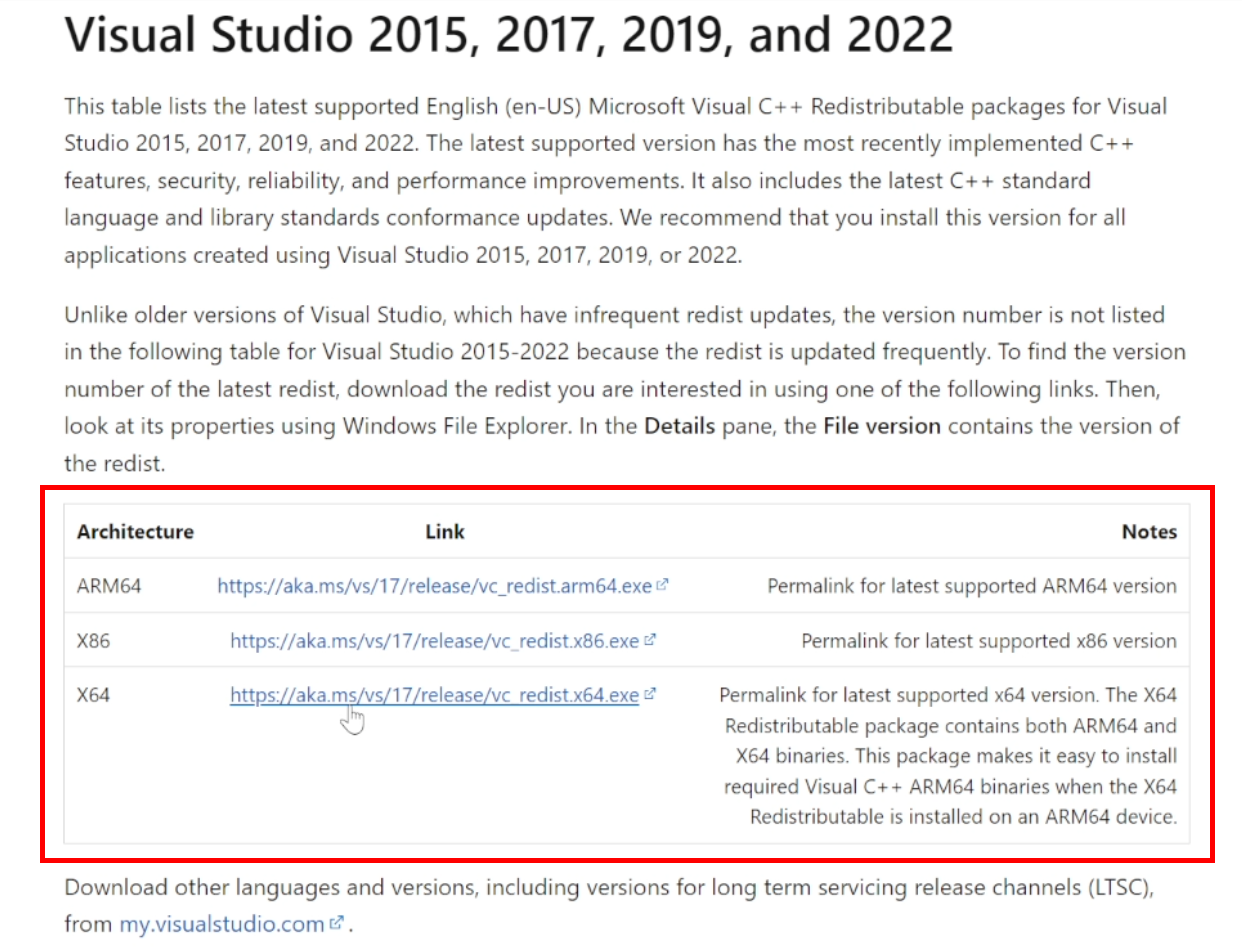Open the X86 vc_redist download link

434,641
